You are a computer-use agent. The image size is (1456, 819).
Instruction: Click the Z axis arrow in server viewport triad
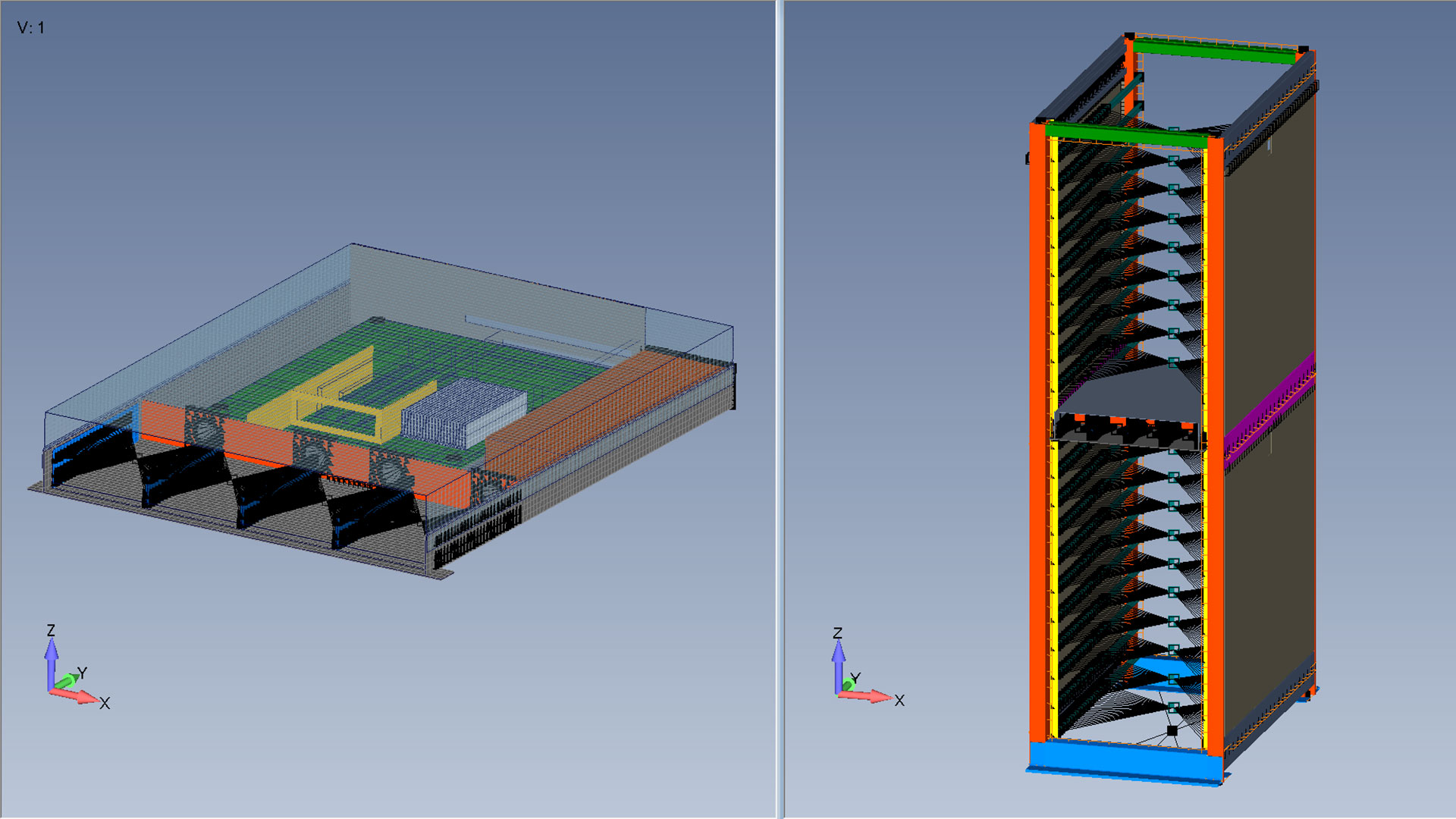coord(51,661)
